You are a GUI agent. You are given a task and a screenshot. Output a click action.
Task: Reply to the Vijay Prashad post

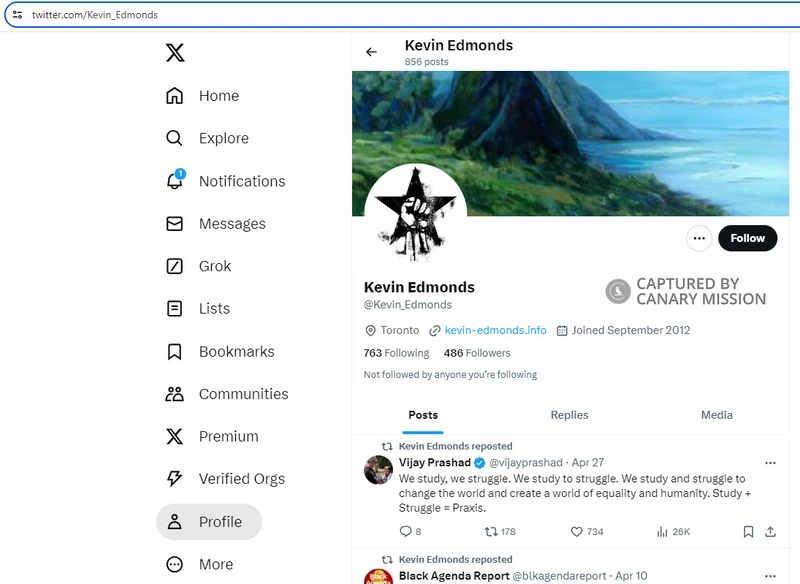(411, 531)
